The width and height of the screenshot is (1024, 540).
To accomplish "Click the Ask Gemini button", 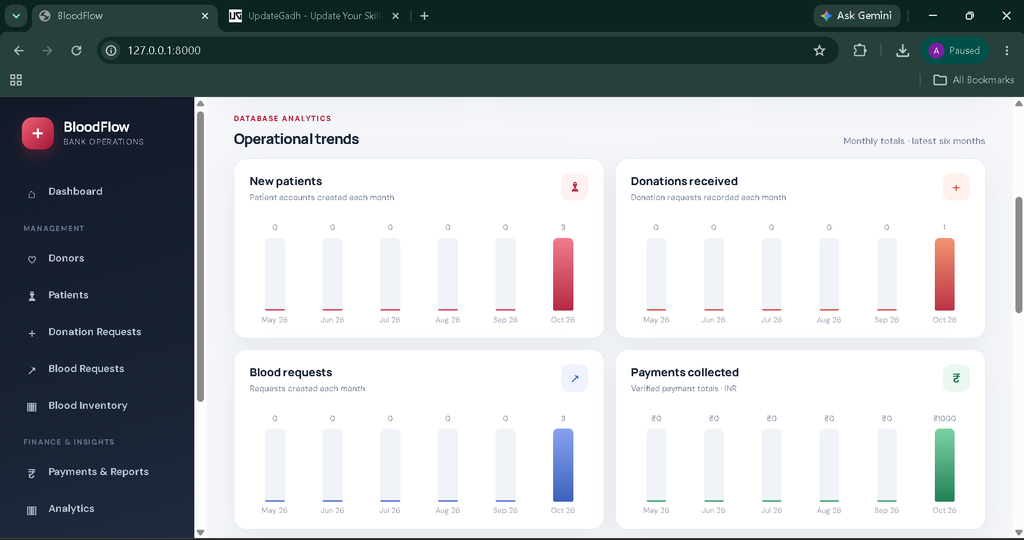I will point(857,16).
